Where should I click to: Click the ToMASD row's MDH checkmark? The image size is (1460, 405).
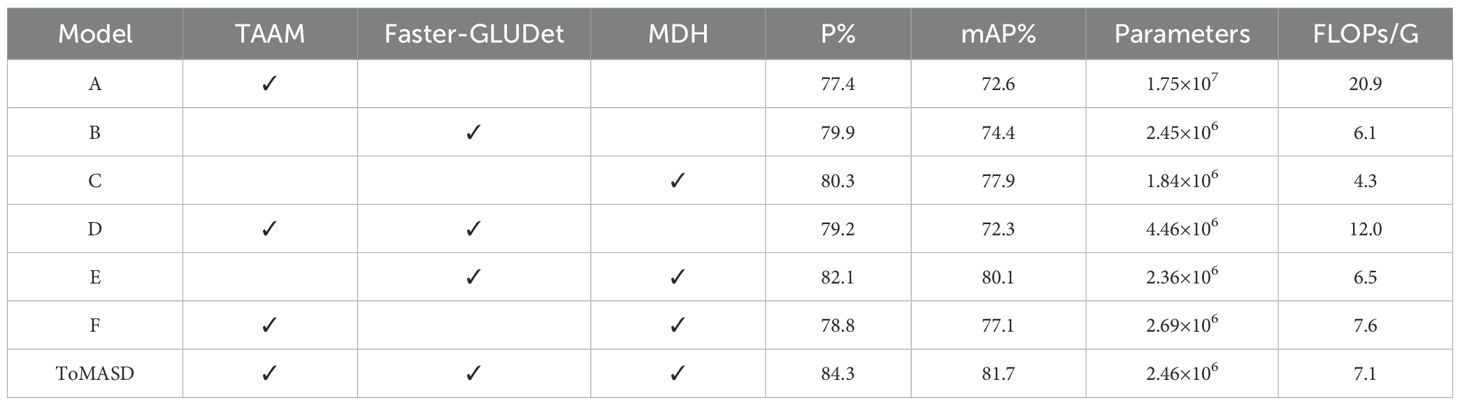point(677,375)
